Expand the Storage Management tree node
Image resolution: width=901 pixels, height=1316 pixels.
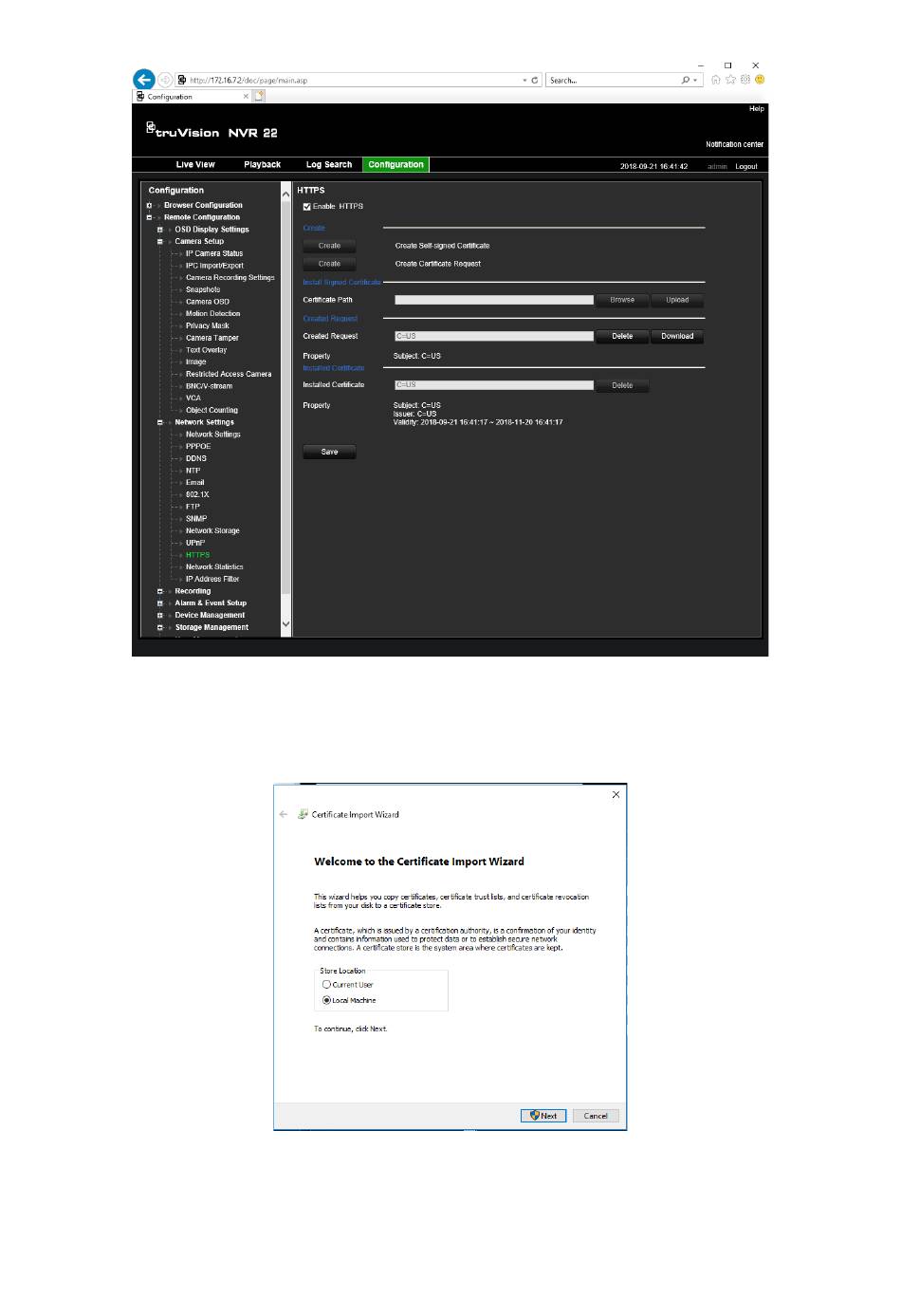[x=160, y=627]
